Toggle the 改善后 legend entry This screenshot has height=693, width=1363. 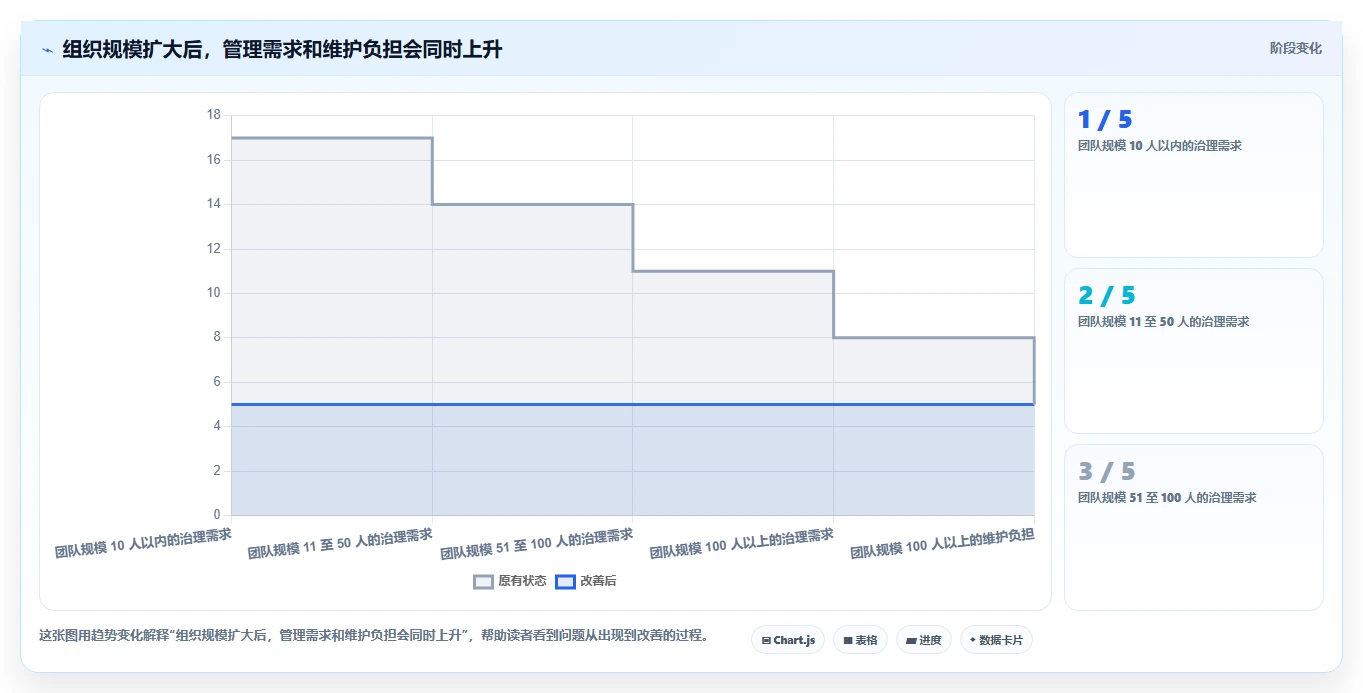[x=586, y=581]
